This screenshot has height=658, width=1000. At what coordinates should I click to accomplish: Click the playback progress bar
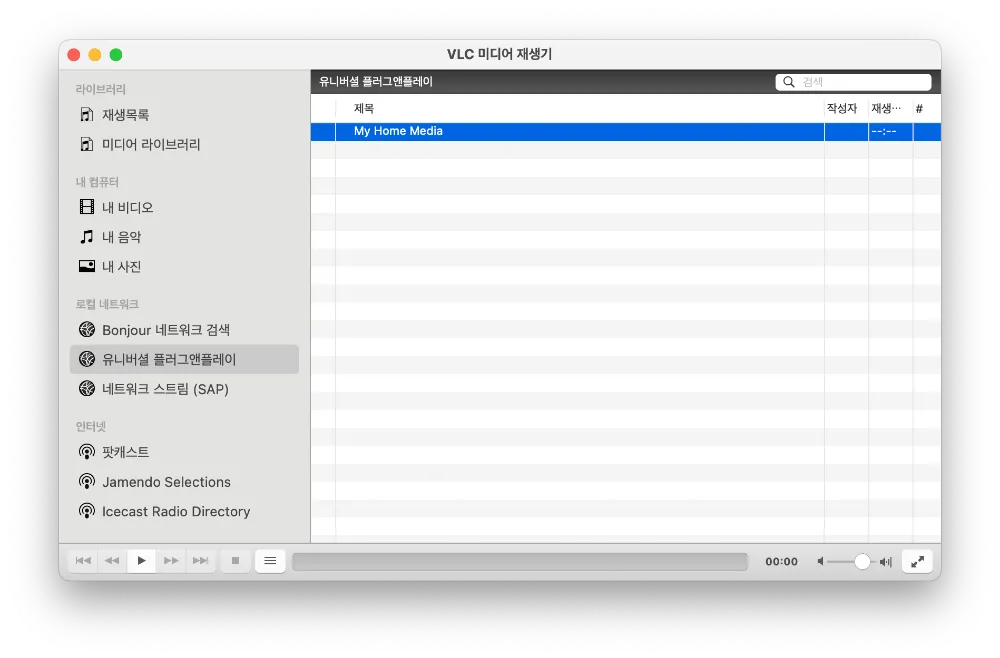(x=520, y=562)
